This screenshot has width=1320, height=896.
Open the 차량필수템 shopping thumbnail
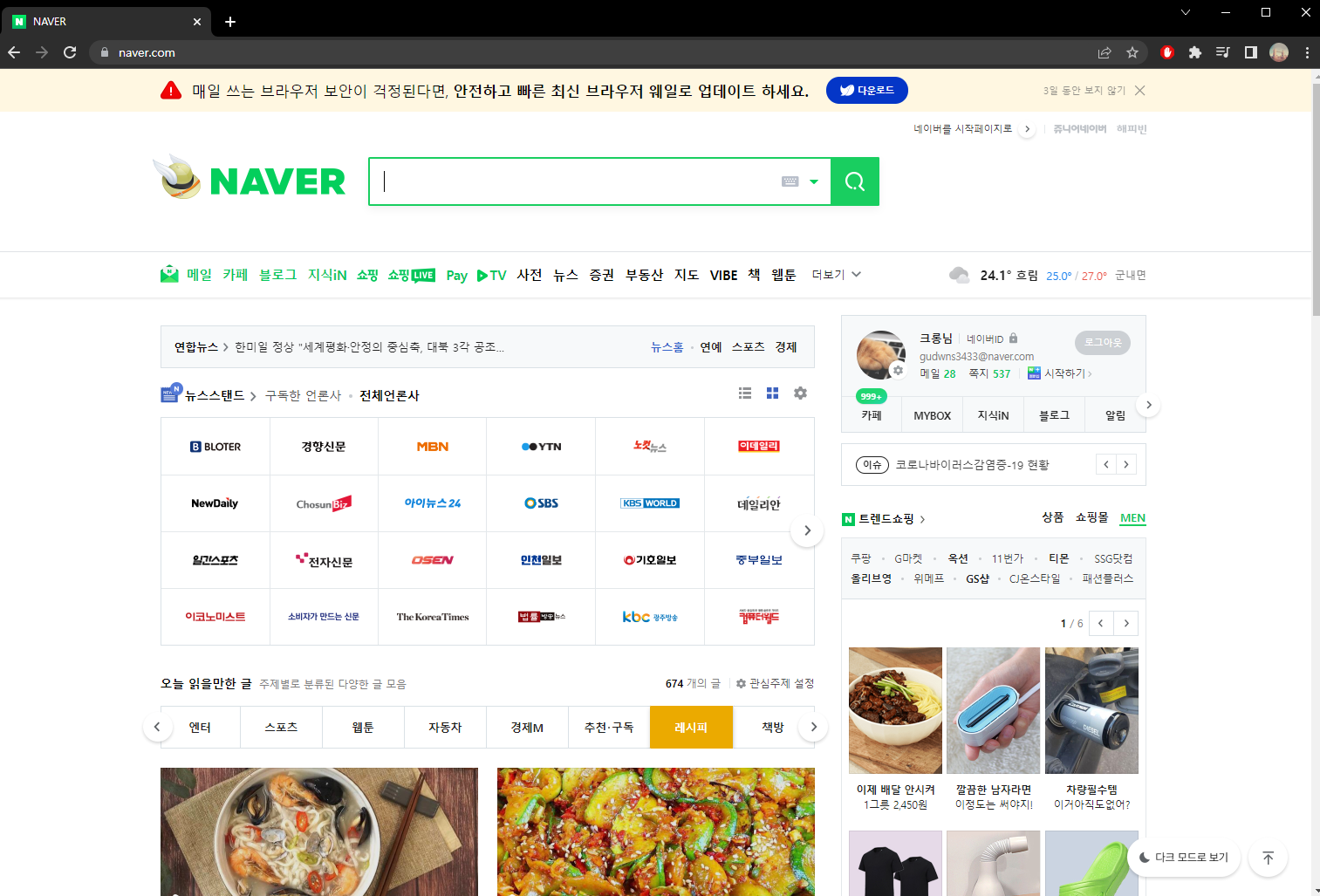click(1091, 710)
